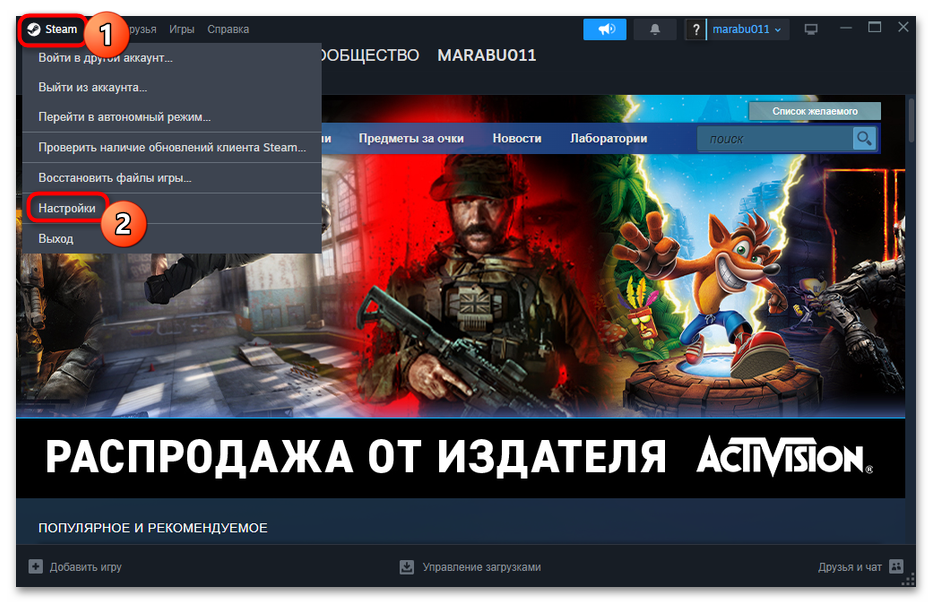Click the question mark support icon
The image size is (932, 603).
tap(695, 29)
